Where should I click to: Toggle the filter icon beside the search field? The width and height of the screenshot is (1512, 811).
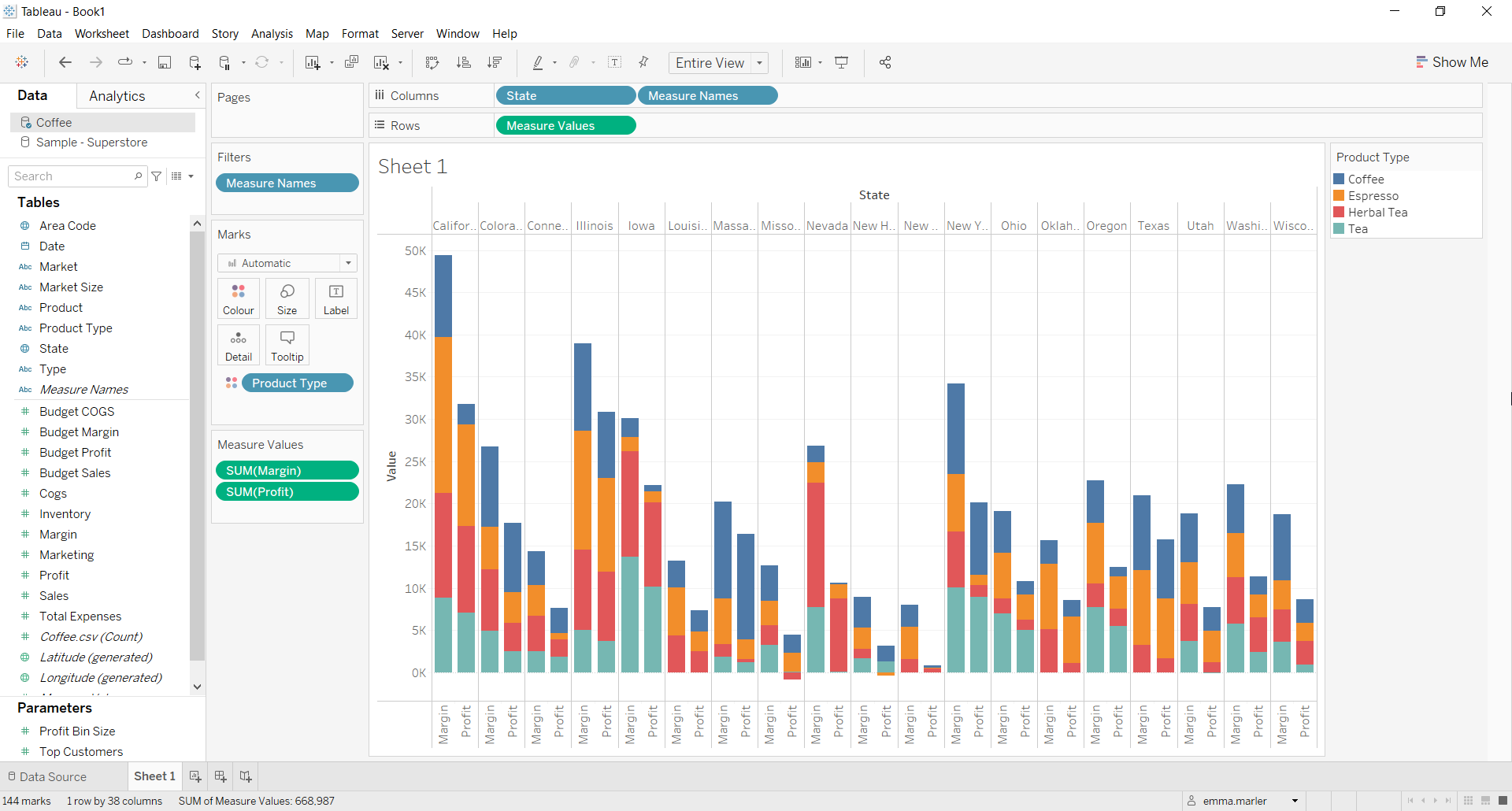tap(157, 176)
